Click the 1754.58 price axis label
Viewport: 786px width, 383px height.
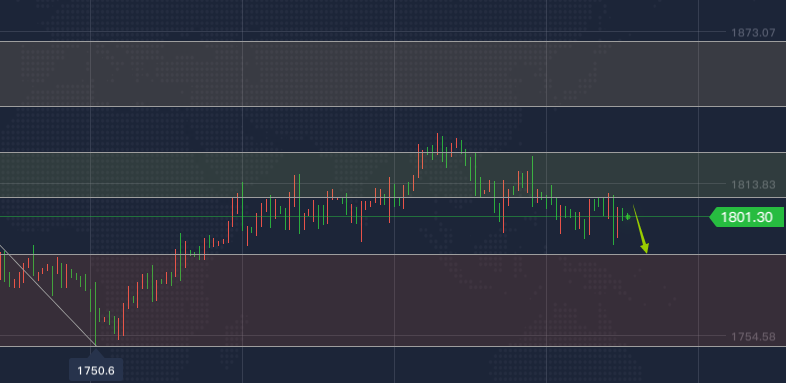pyautogui.click(x=753, y=337)
